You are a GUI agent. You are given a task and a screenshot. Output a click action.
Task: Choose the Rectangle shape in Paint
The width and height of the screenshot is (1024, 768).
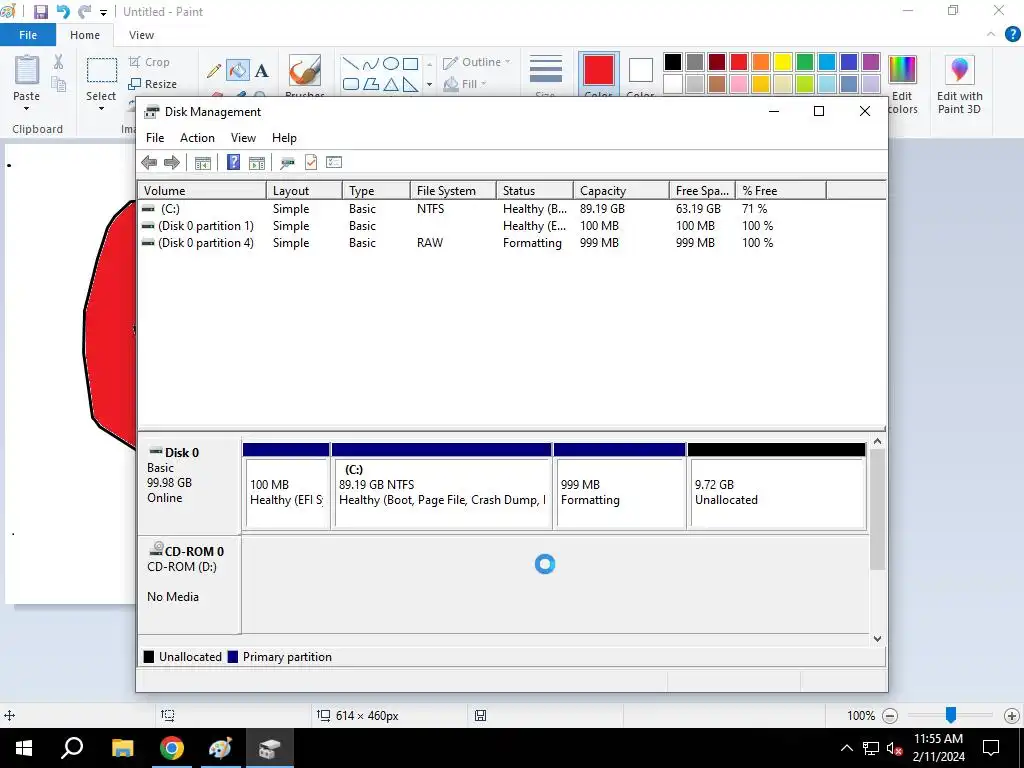[x=410, y=64]
